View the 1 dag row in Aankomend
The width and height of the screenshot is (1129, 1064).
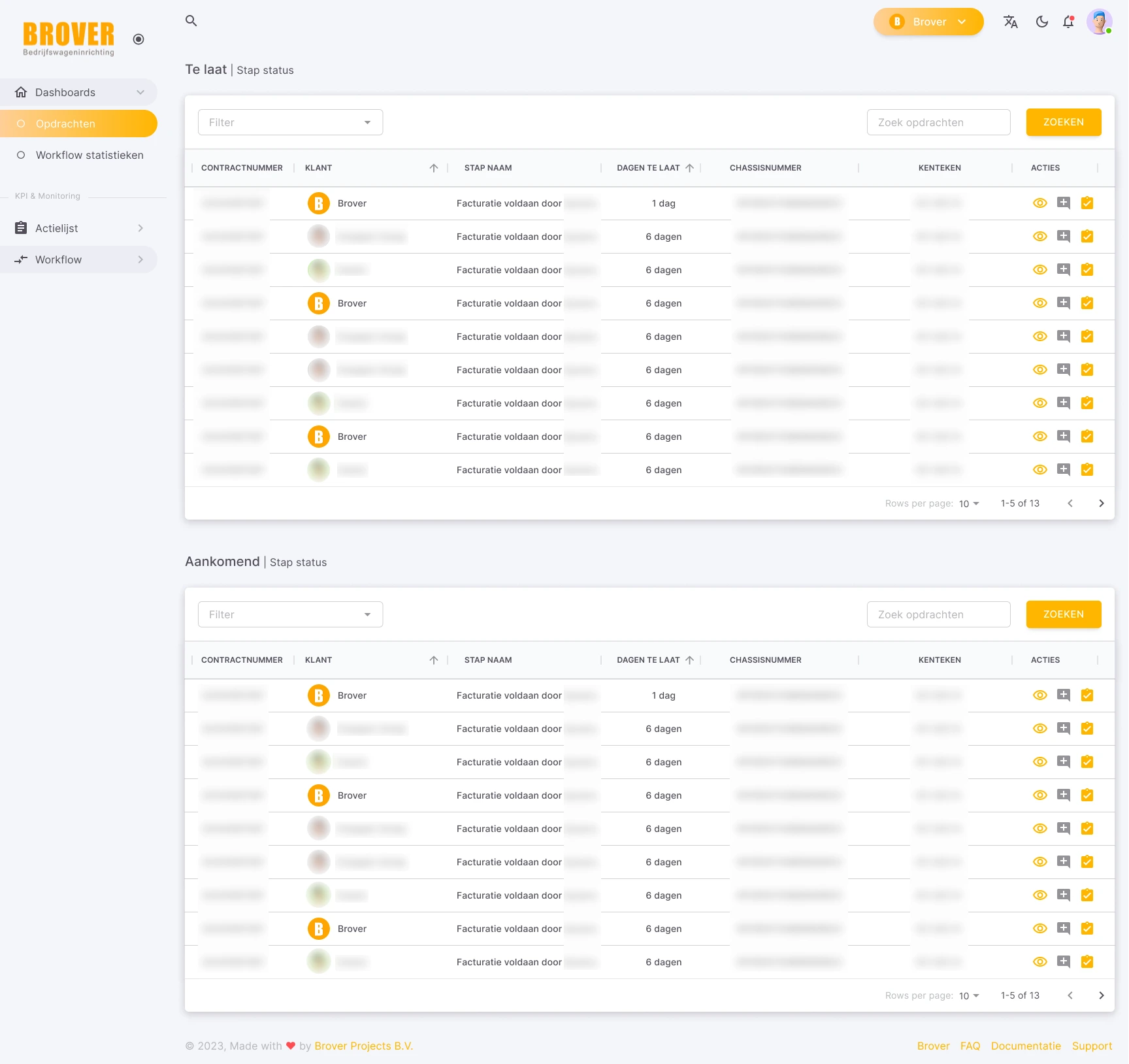[1040, 695]
